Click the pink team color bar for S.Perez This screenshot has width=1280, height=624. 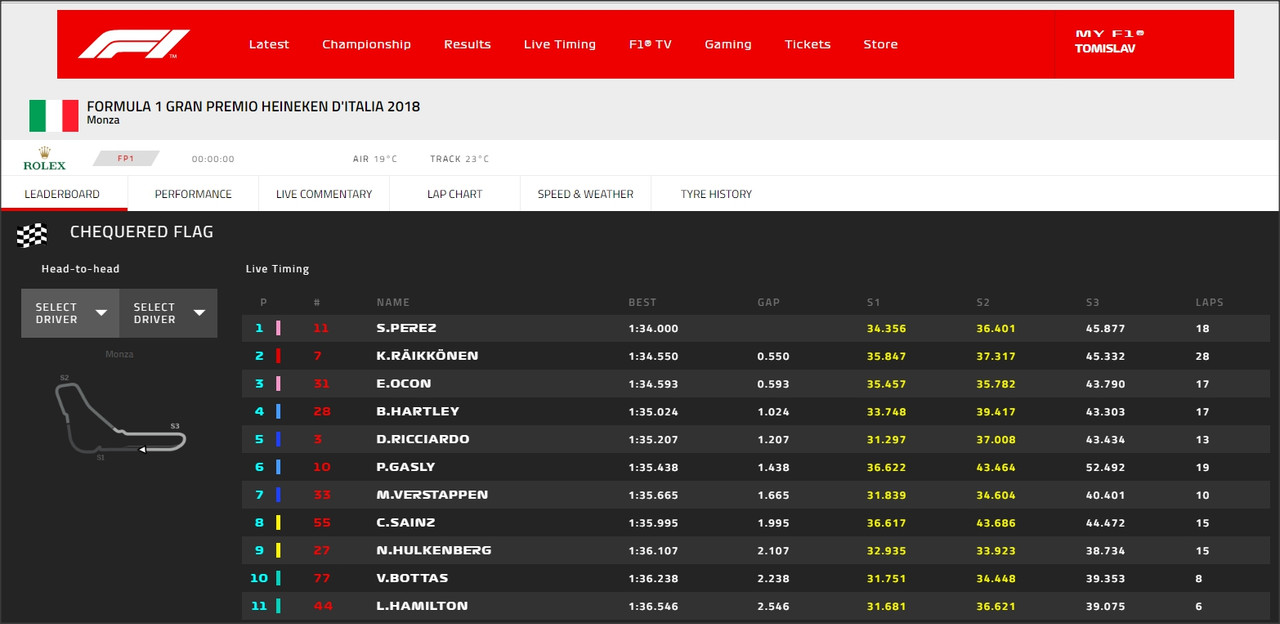pyautogui.click(x=278, y=328)
